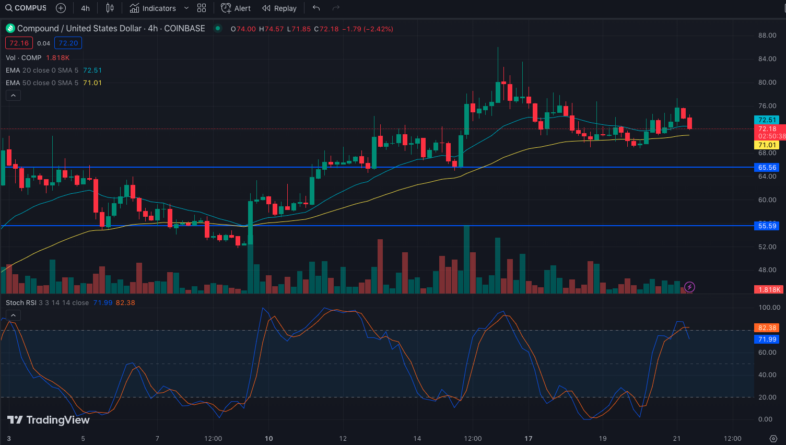Click the bold date label 17 on time axis
The height and width of the screenshot is (445, 786).
pyautogui.click(x=528, y=438)
